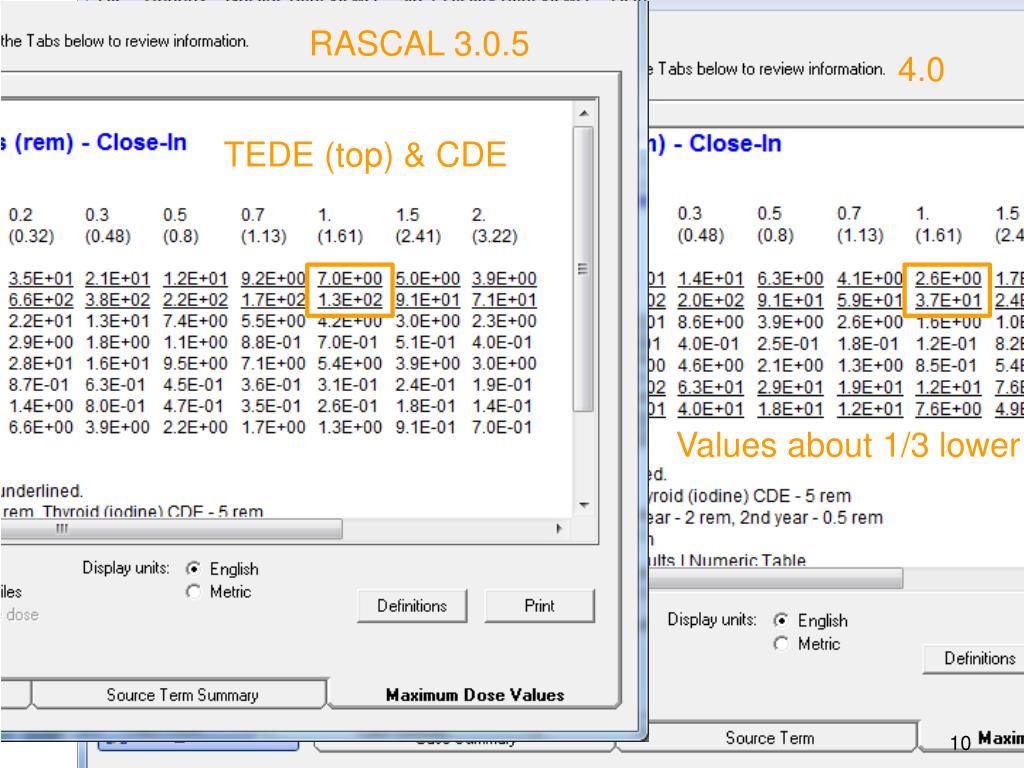Screen dimensions: 1024x768
Task: Click the 6.6E+00 value in 3.0.5 table
Action: click(x=40, y=427)
